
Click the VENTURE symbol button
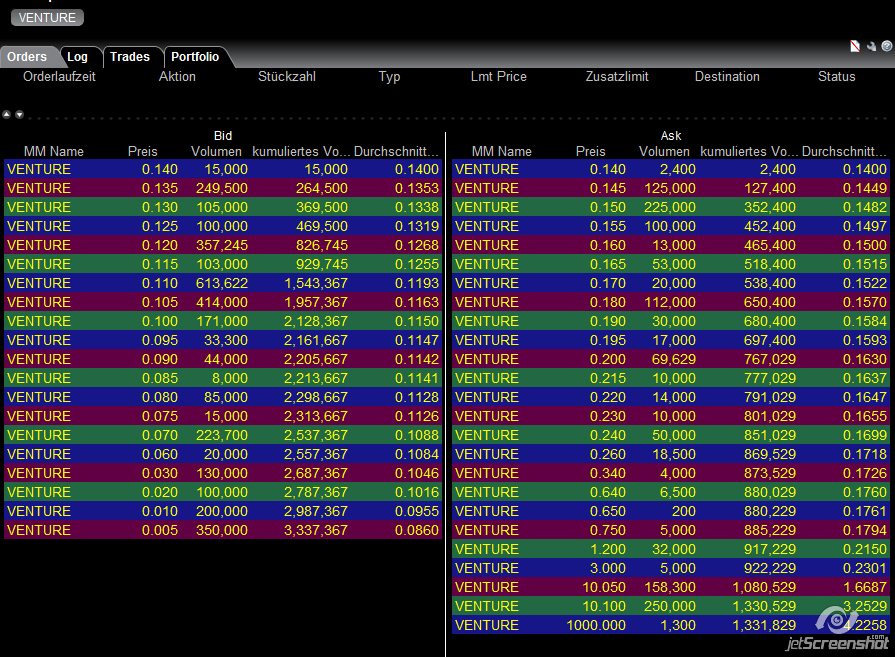pos(47,18)
